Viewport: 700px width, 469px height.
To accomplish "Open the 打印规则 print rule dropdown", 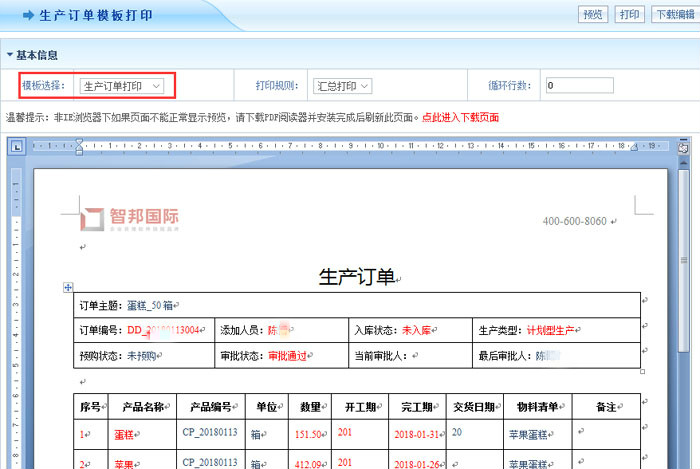I will click(x=342, y=86).
